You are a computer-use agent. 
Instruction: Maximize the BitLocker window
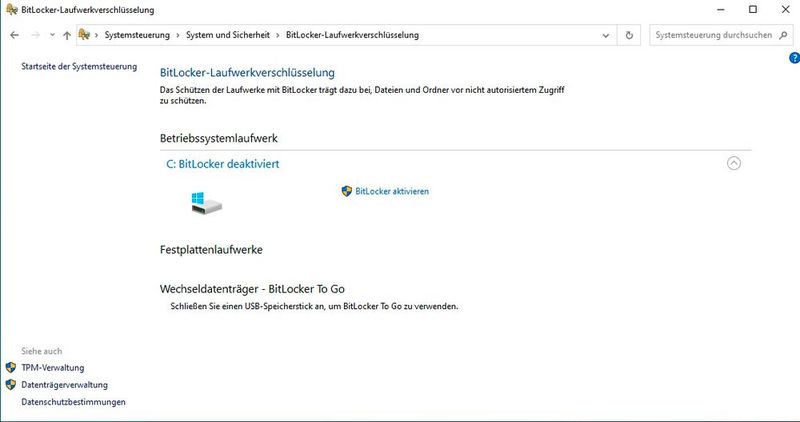point(753,9)
